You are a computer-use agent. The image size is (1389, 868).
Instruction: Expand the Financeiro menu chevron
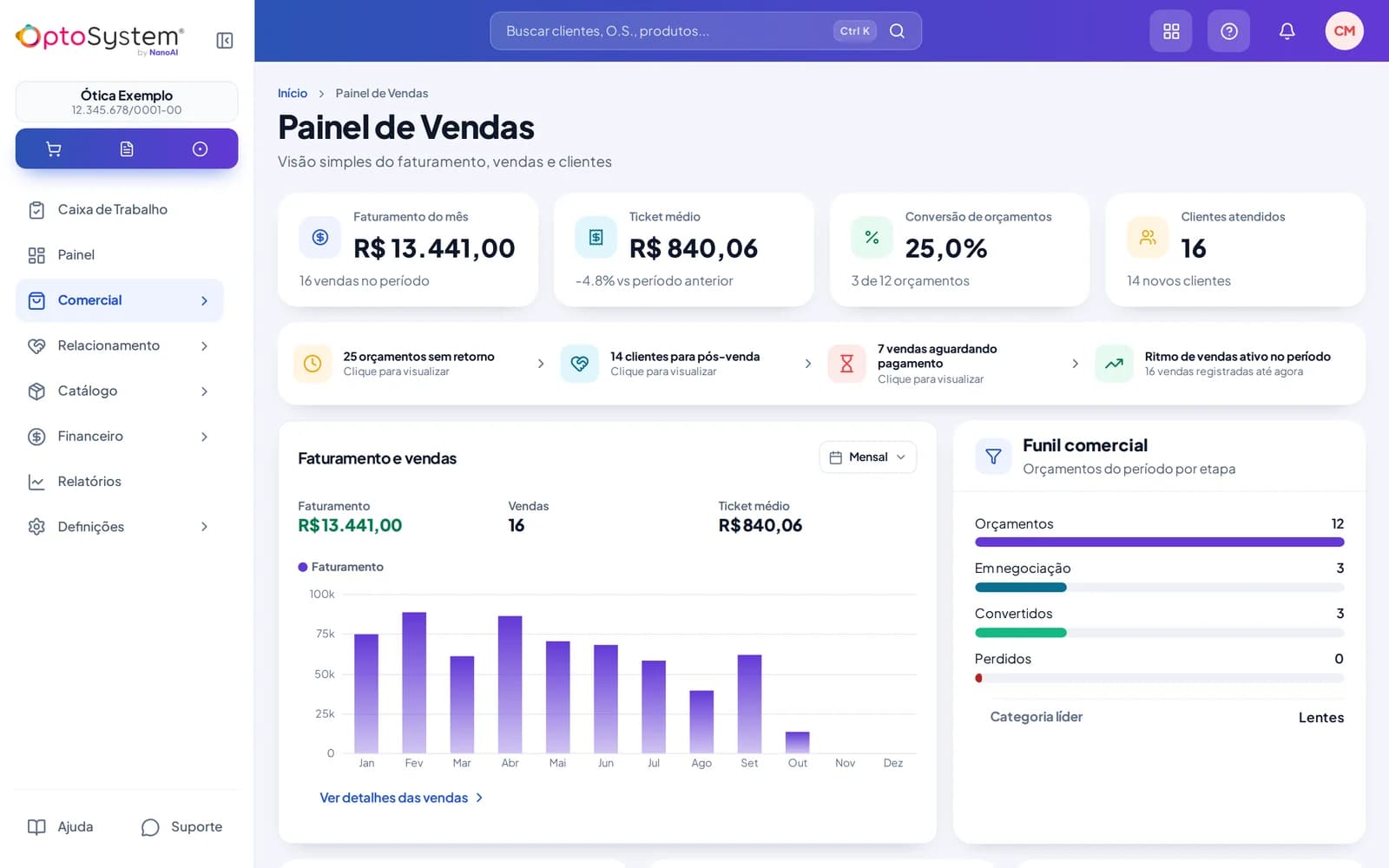tap(204, 436)
